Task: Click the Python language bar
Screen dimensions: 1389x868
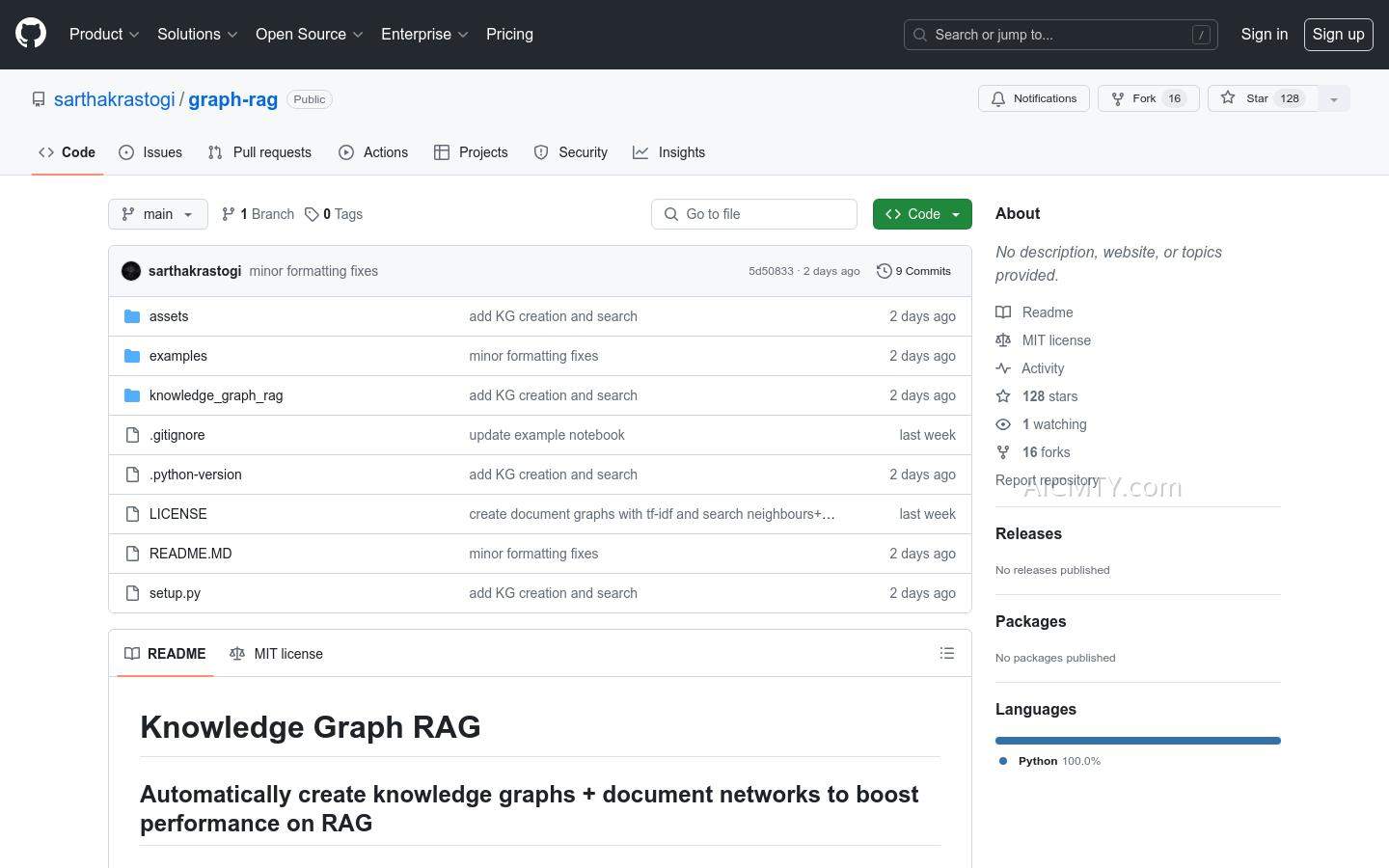Action: (1137, 741)
